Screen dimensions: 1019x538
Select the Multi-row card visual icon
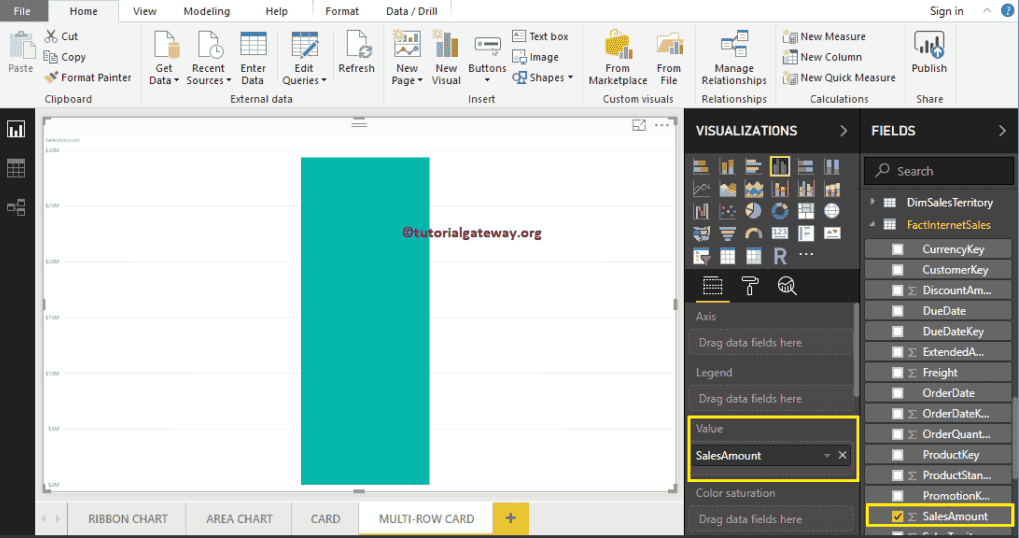click(806, 233)
